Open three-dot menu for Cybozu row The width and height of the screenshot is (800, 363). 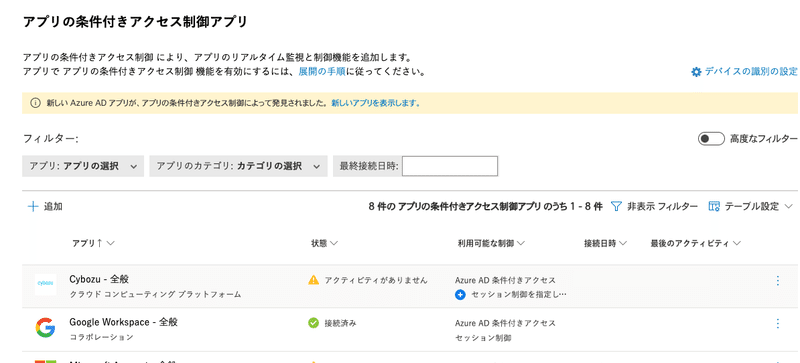778,280
